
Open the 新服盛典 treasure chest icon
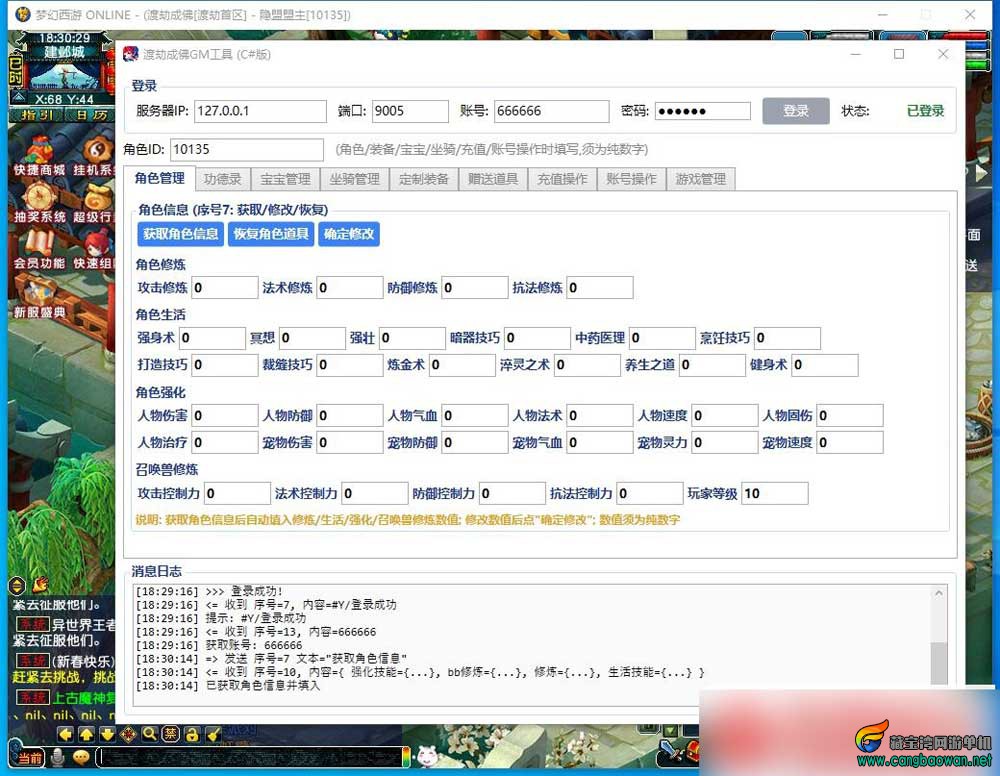tap(40, 296)
